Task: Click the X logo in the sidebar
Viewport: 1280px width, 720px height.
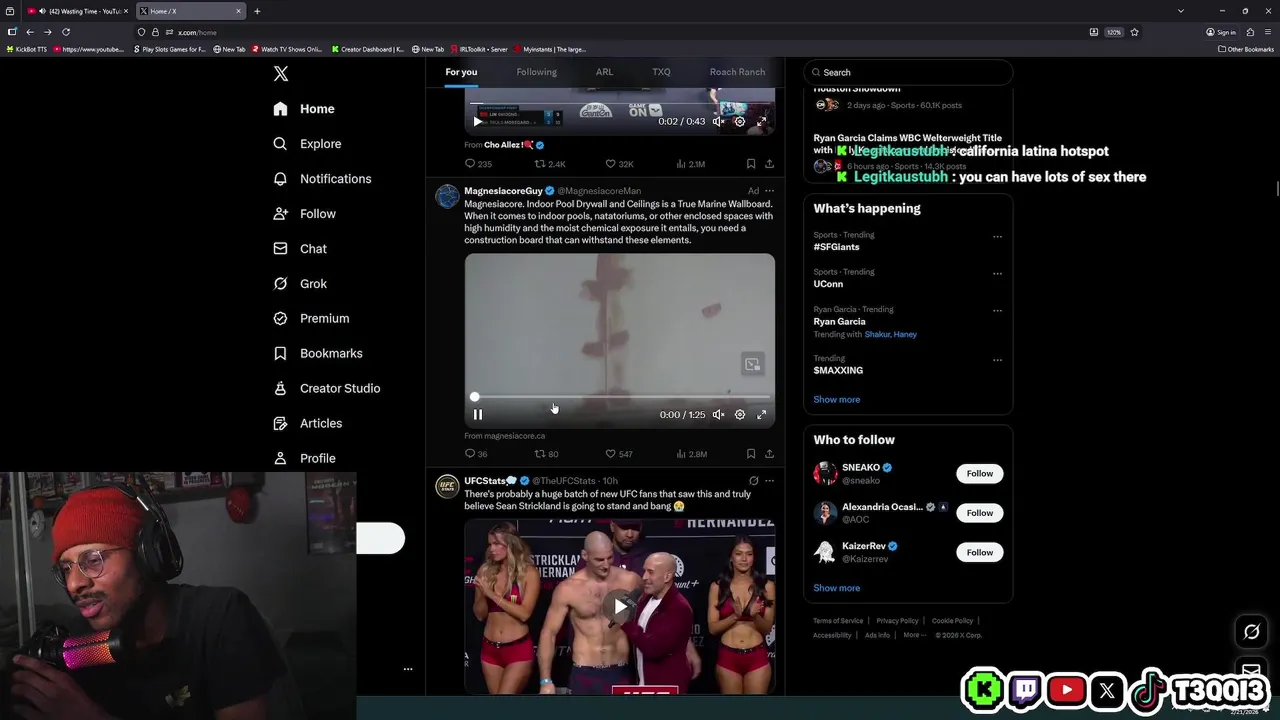Action: pos(281,74)
